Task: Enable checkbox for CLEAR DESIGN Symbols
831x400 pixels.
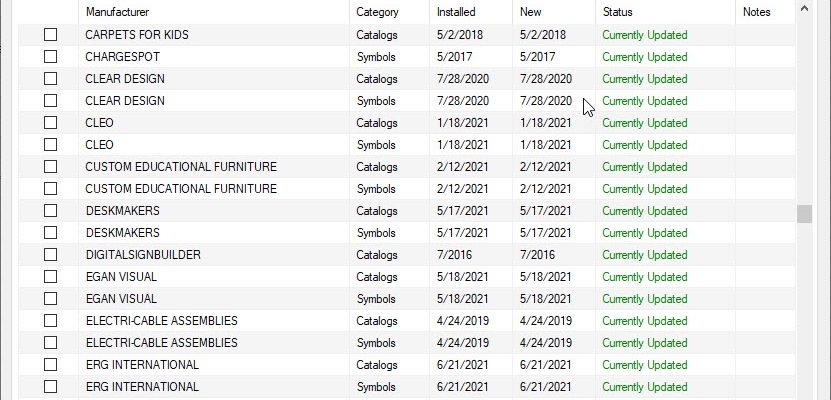Action: (x=50, y=101)
